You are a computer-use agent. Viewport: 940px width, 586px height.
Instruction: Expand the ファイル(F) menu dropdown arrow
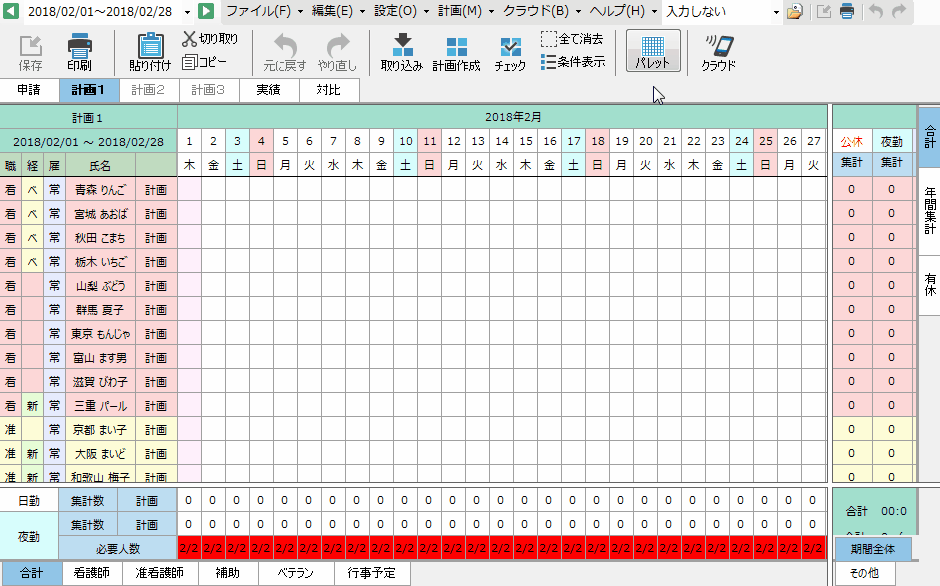299,12
